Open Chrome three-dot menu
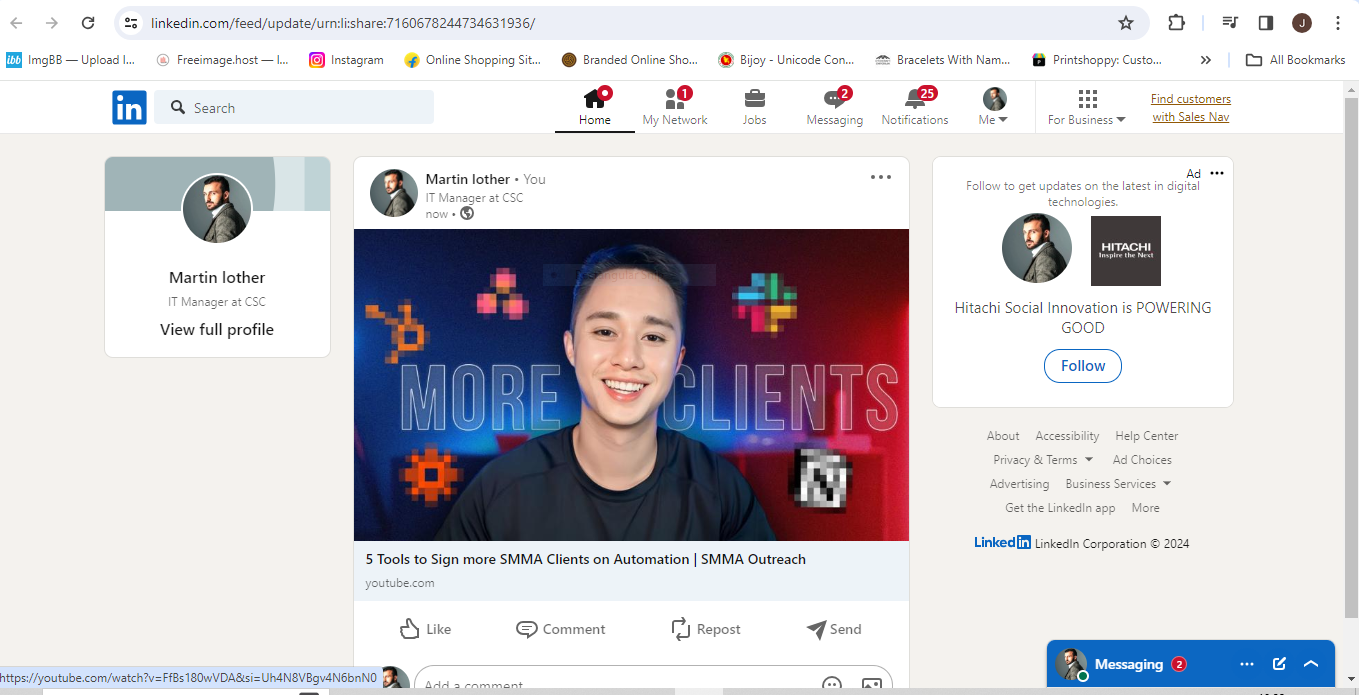1359x695 pixels. tap(1338, 22)
